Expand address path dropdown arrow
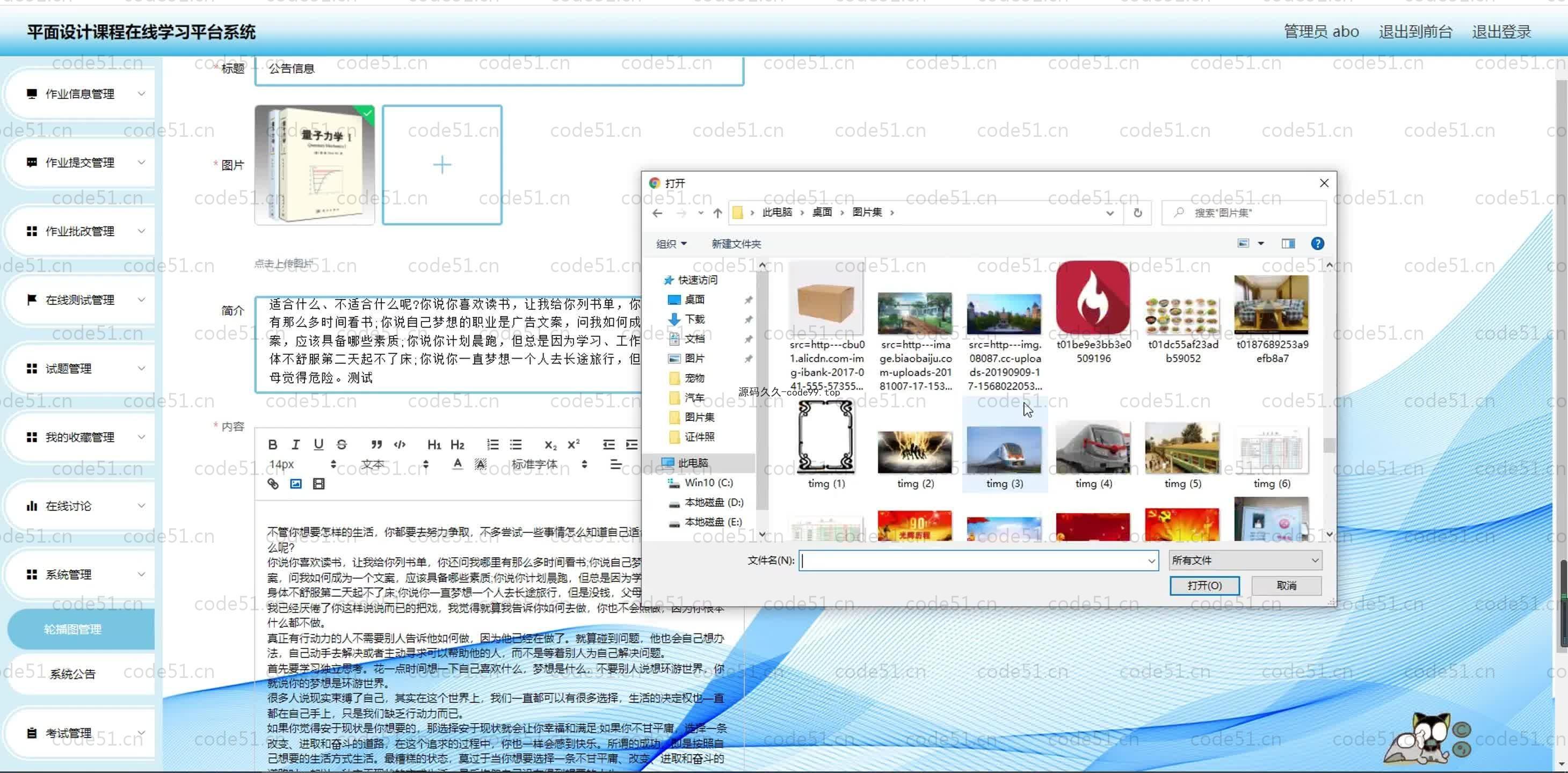1568x773 pixels. [x=1109, y=213]
